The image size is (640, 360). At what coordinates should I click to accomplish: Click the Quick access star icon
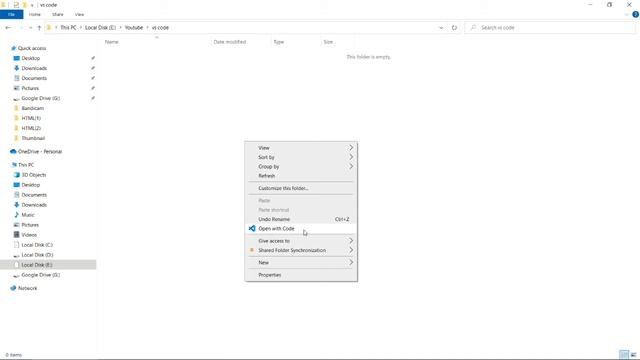(x=13, y=48)
